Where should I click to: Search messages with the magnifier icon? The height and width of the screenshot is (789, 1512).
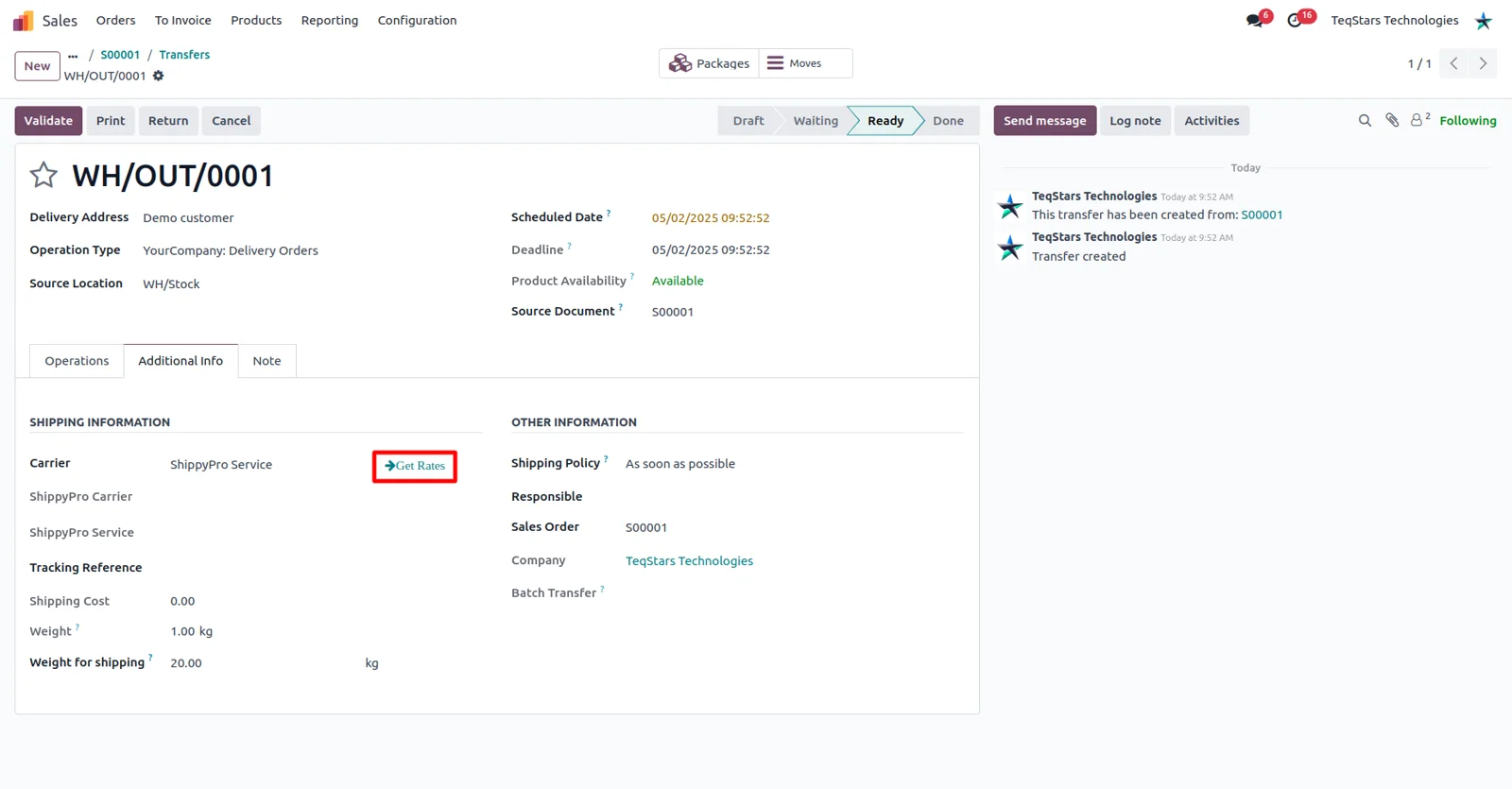click(x=1365, y=121)
